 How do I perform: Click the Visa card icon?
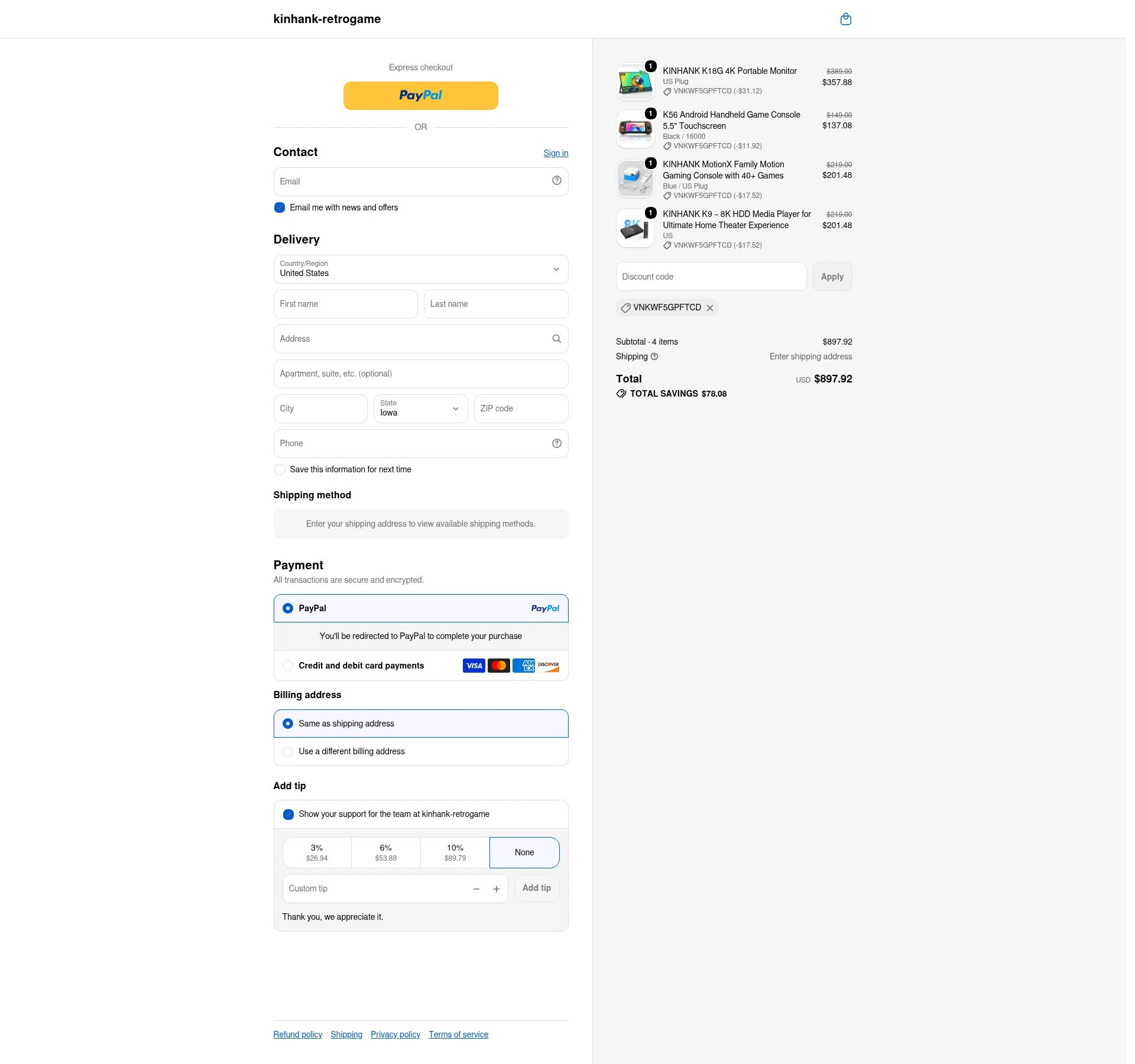pos(474,666)
